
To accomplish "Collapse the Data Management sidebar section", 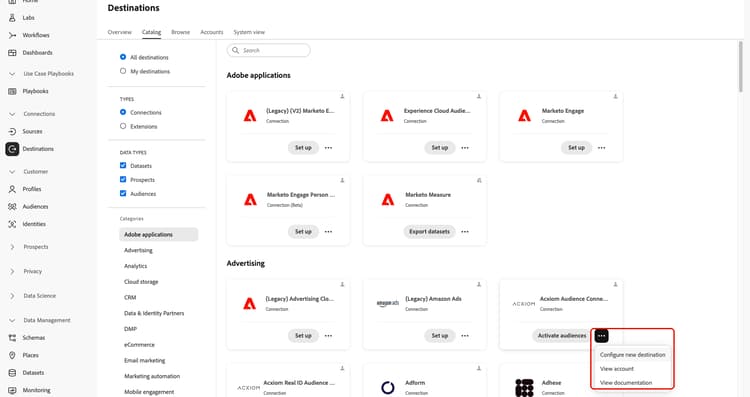I will click(x=12, y=320).
